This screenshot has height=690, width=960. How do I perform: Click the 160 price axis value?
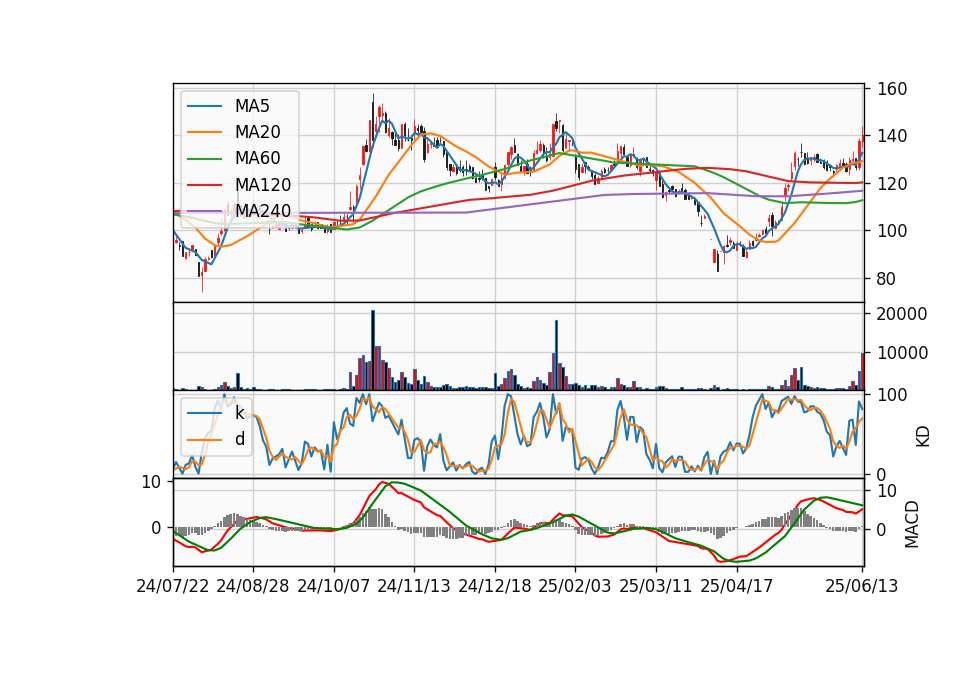[891, 89]
